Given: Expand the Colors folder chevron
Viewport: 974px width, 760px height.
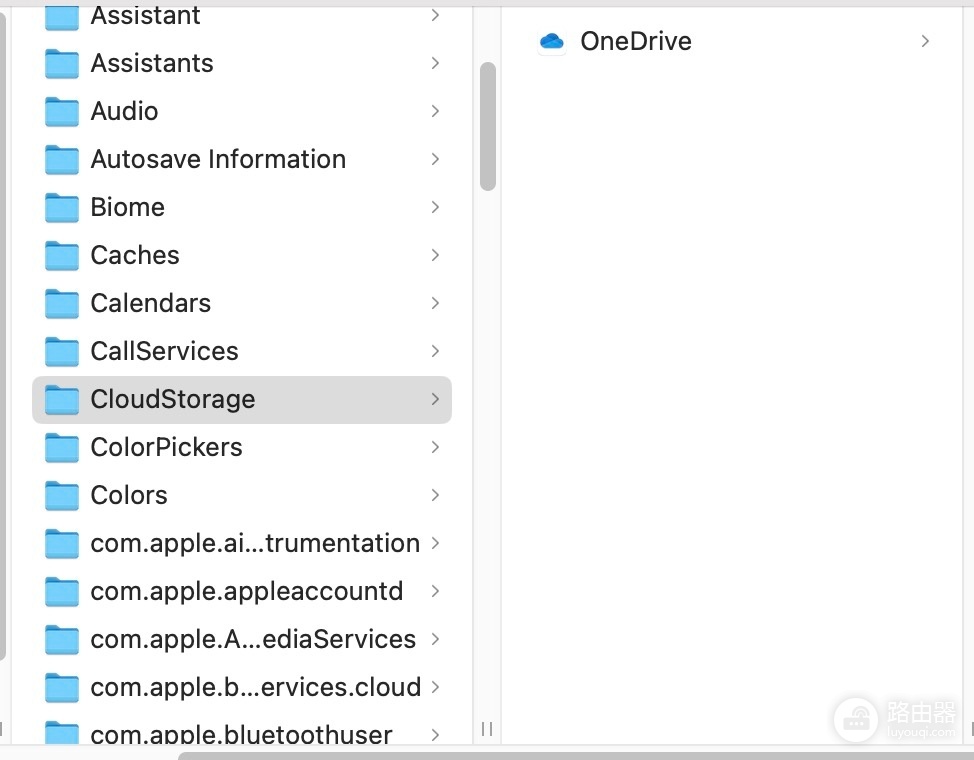Looking at the screenshot, I should (435, 495).
